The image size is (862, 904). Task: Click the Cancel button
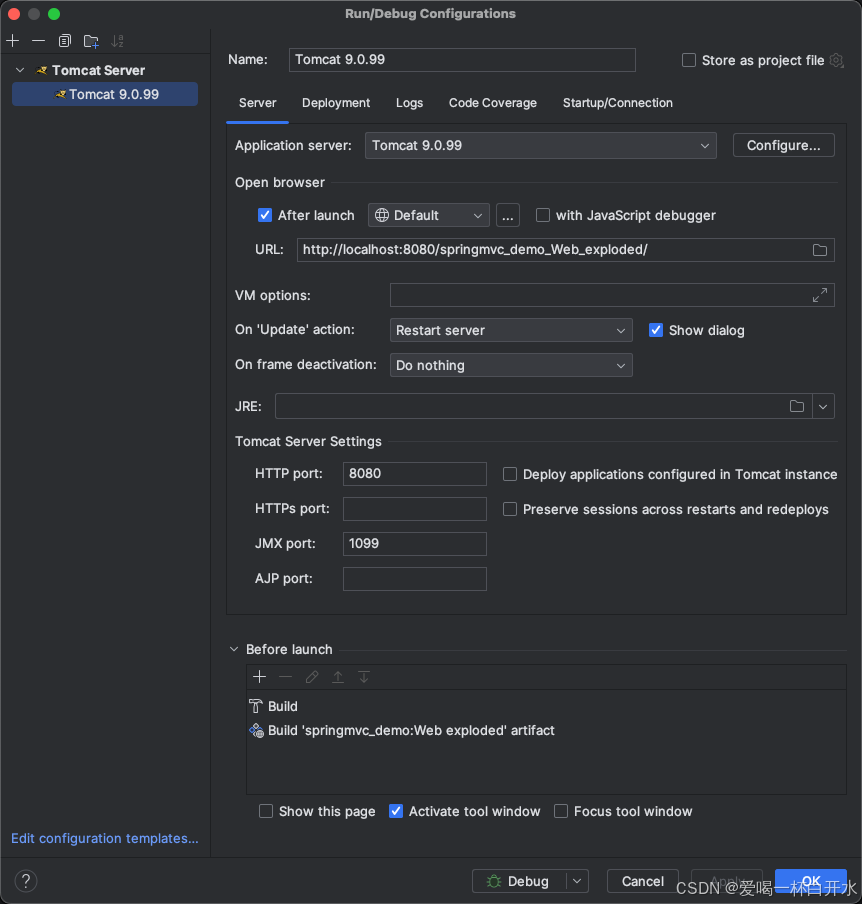tap(642, 881)
